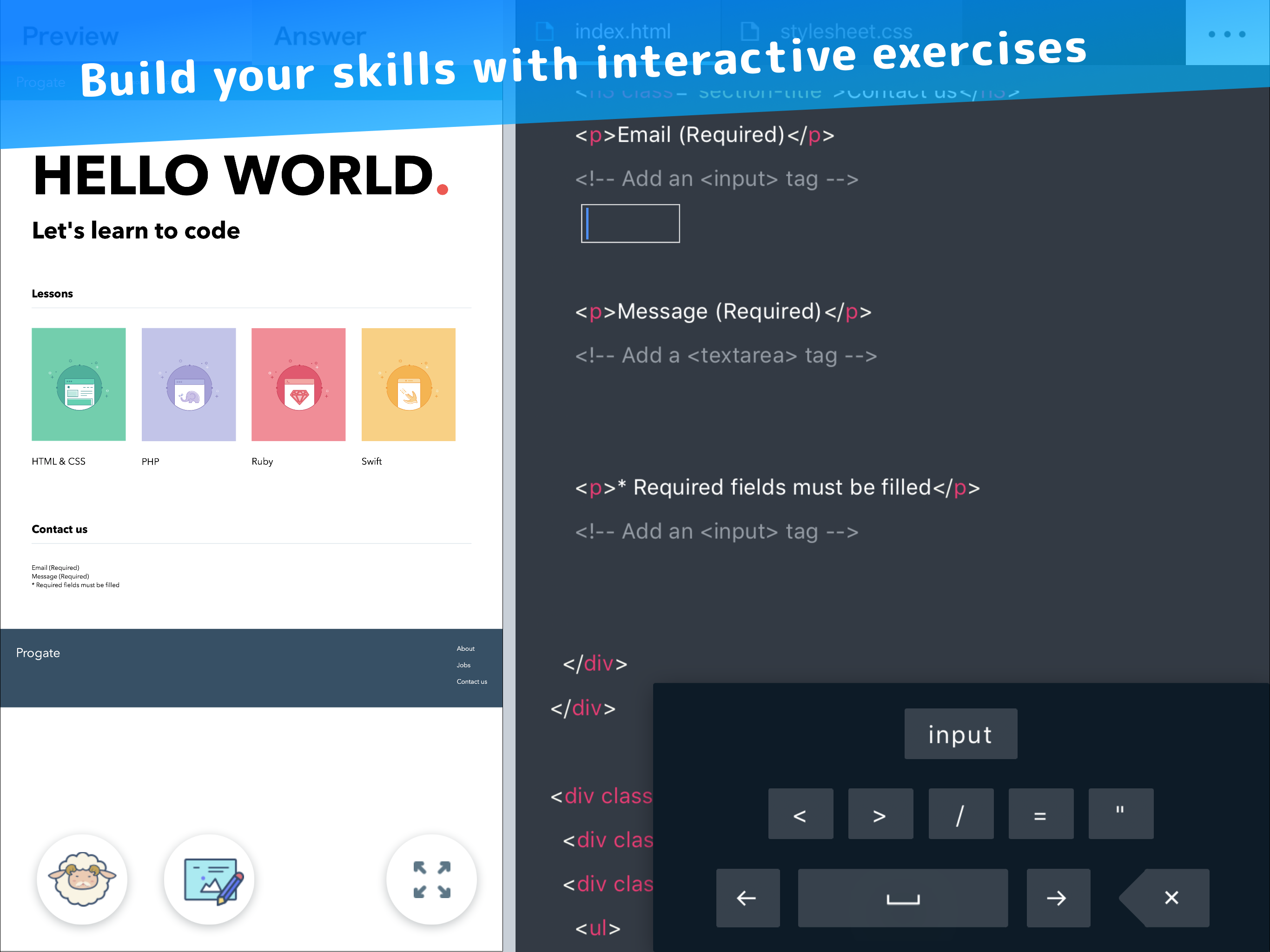
Task: Click the '<ul>' code line
Action: click(x=598, y=928)
